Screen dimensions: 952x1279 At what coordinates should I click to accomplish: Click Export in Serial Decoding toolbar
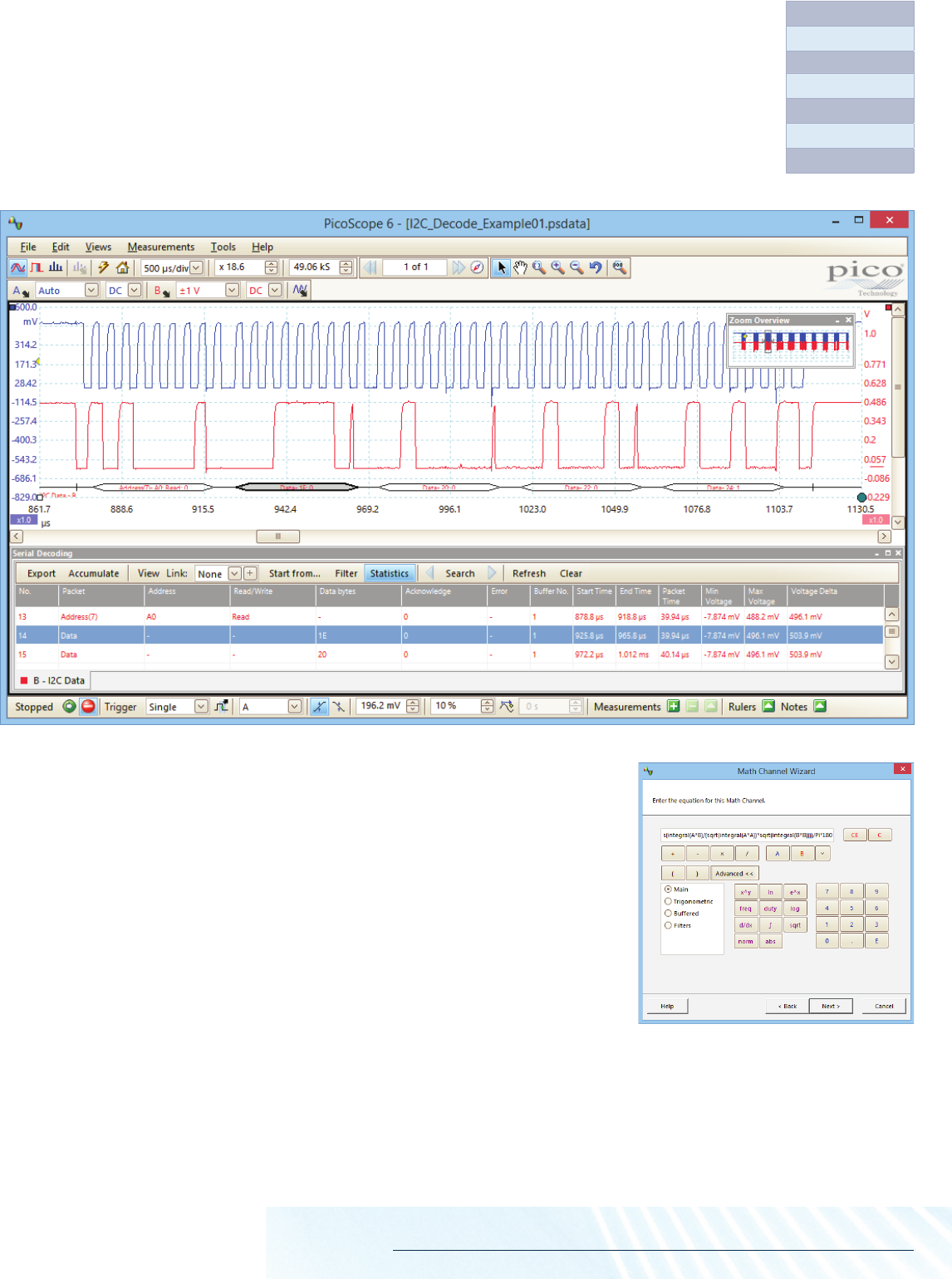[x=42, y=573]
